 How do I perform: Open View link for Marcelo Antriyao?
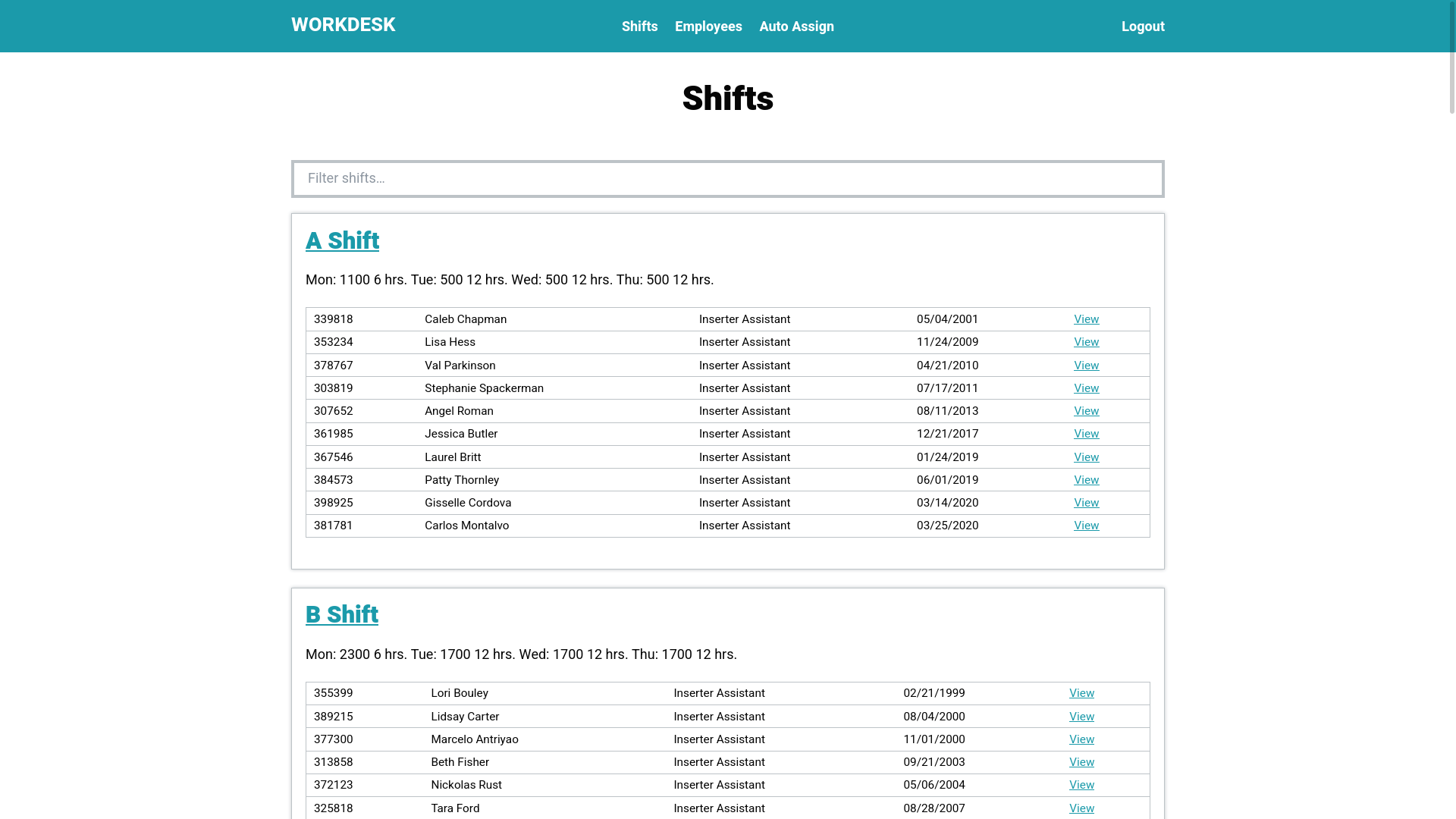[1081, 739]
